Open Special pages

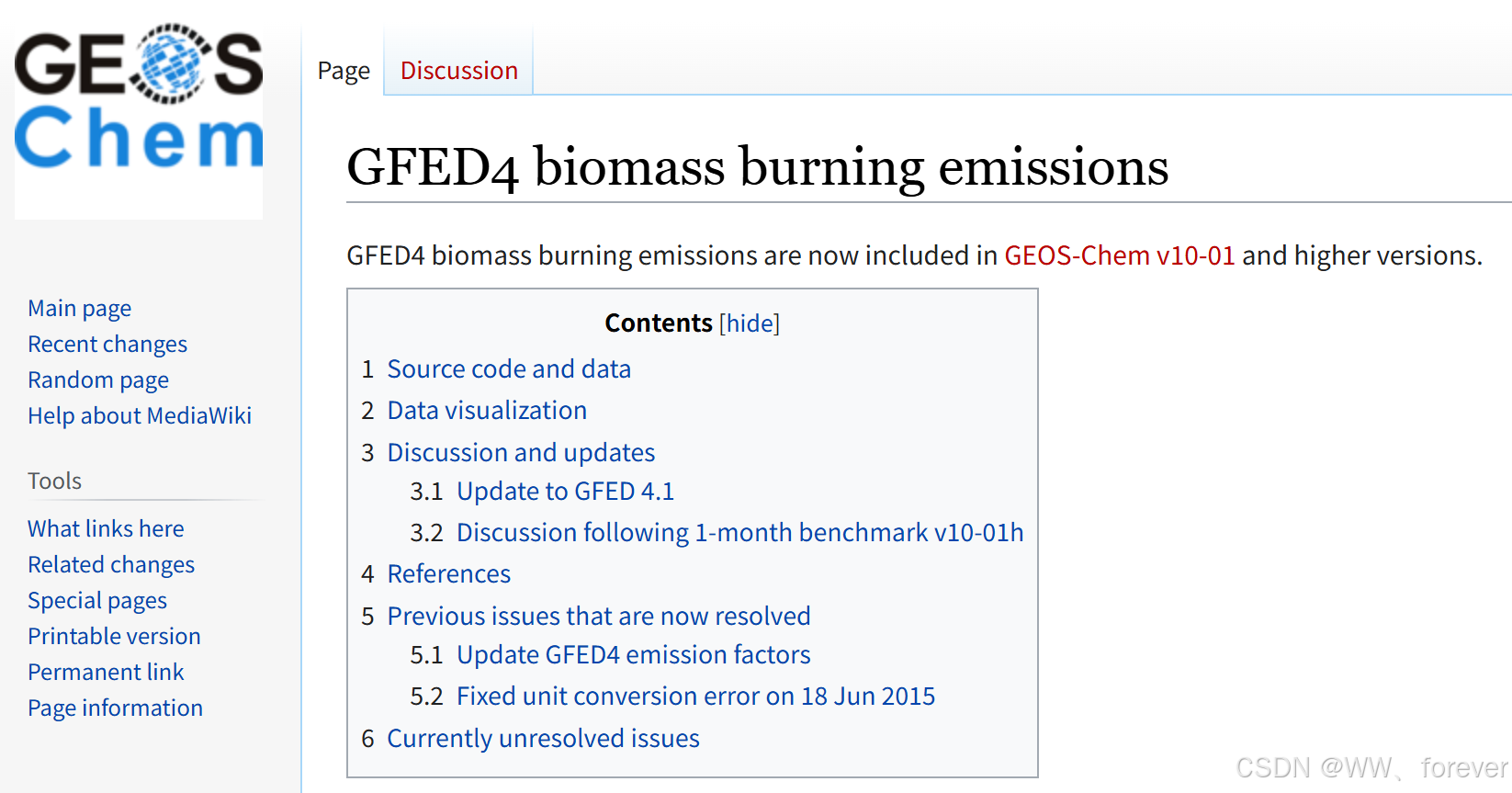(x=97, y=600)
